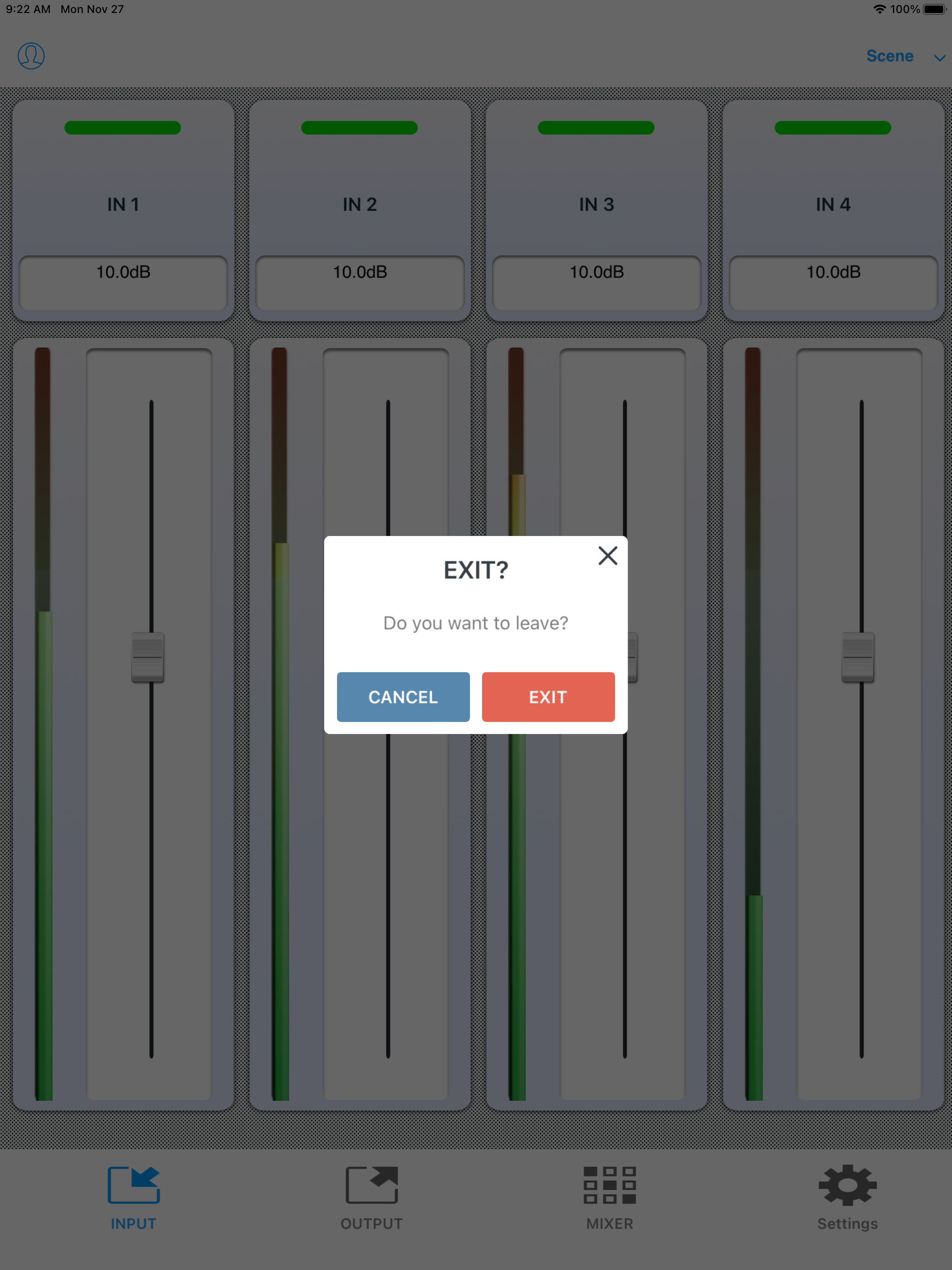The height and width of the screenshot is (1270, 952).
Task: Open the Settings tab
Action: pyautogui.click(x=847, y=1198)
